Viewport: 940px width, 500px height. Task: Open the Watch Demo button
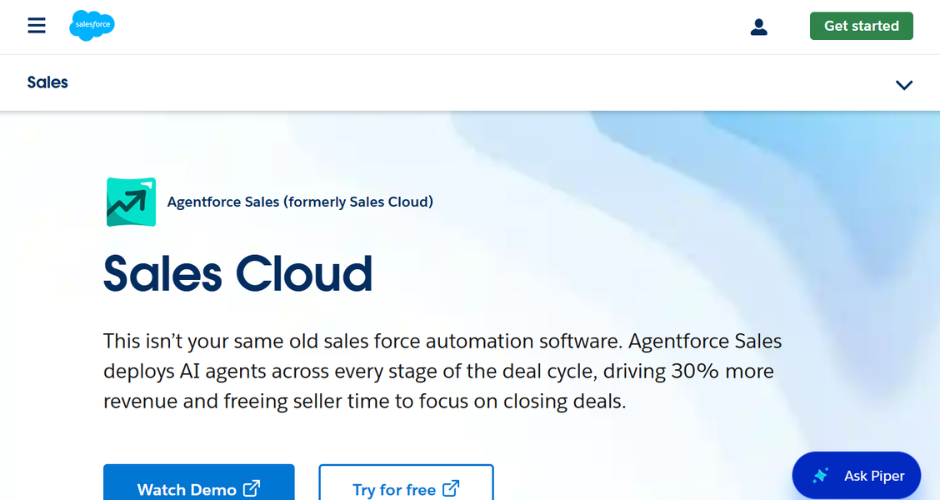[x=198, y=483]
